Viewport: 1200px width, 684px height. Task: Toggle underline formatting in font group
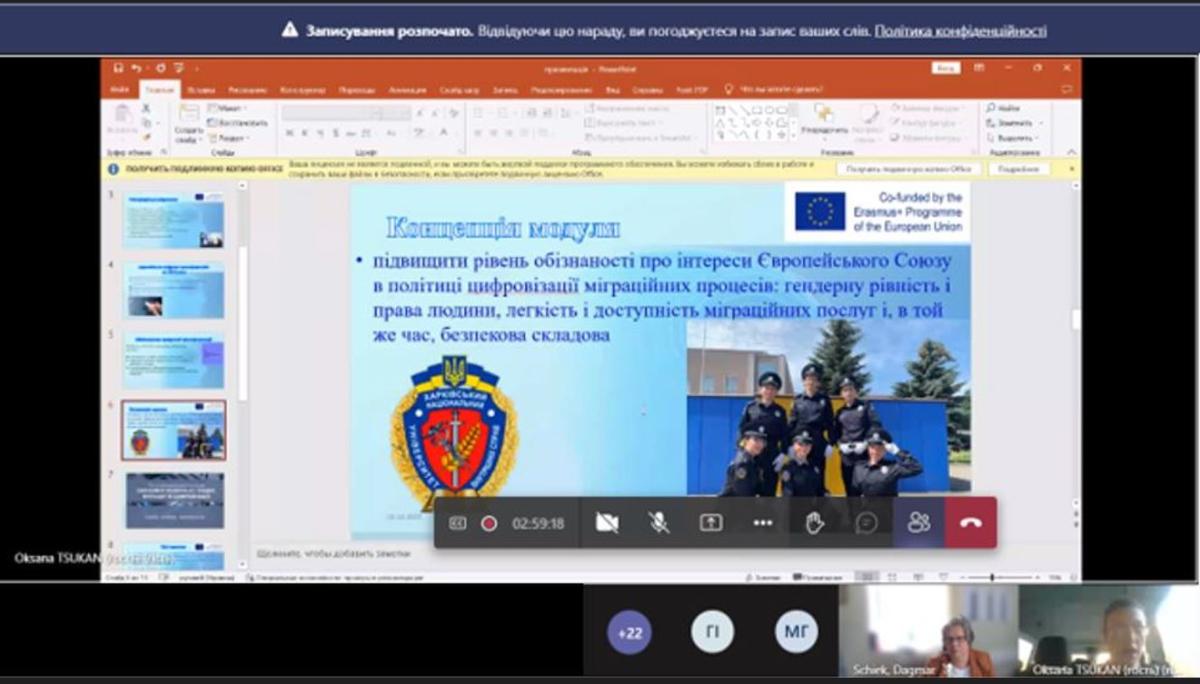[x=321, y=133]
